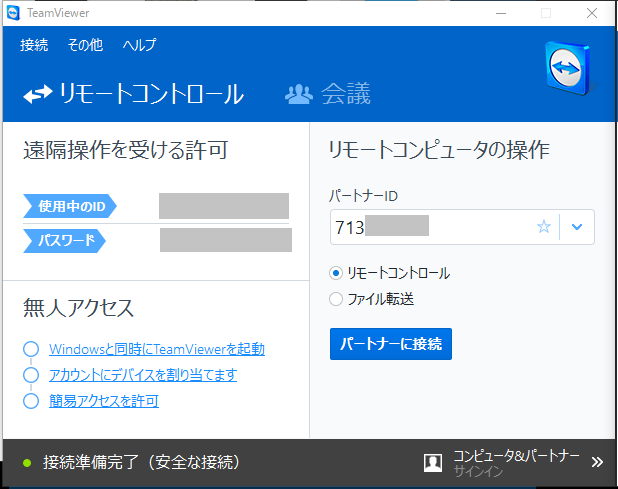
Task: Click the 使用中のID label
Action: [70, 206]
